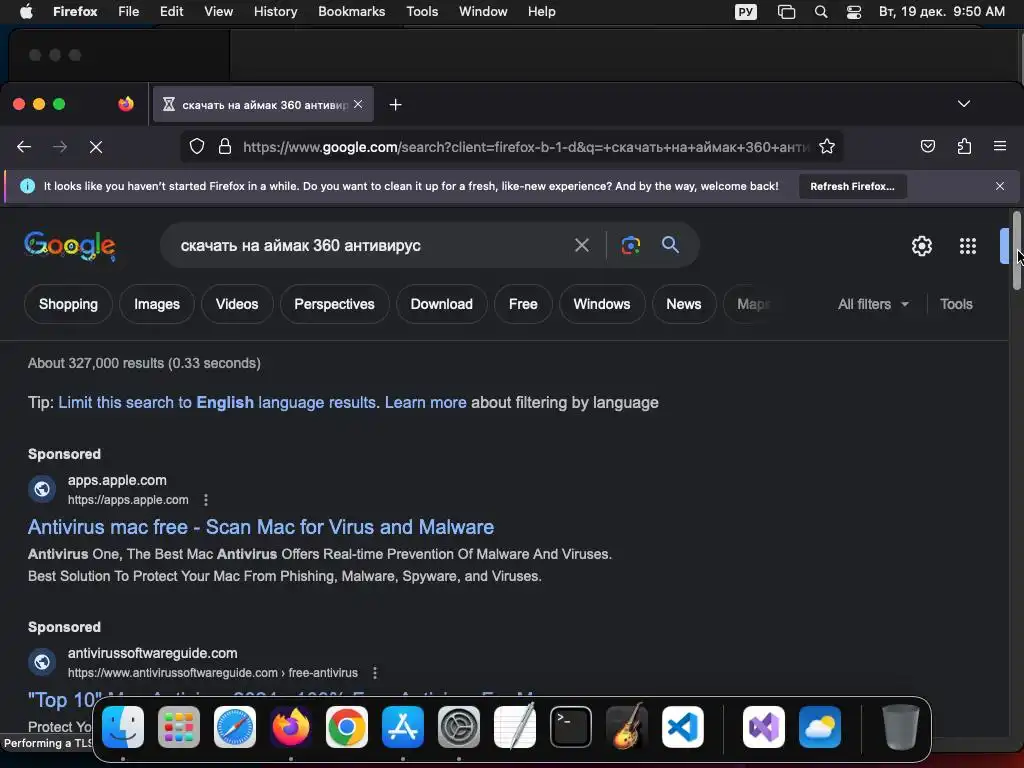Submit search with magnifier icon
The height and width of the screenshot is (768, 1024).
670,245
